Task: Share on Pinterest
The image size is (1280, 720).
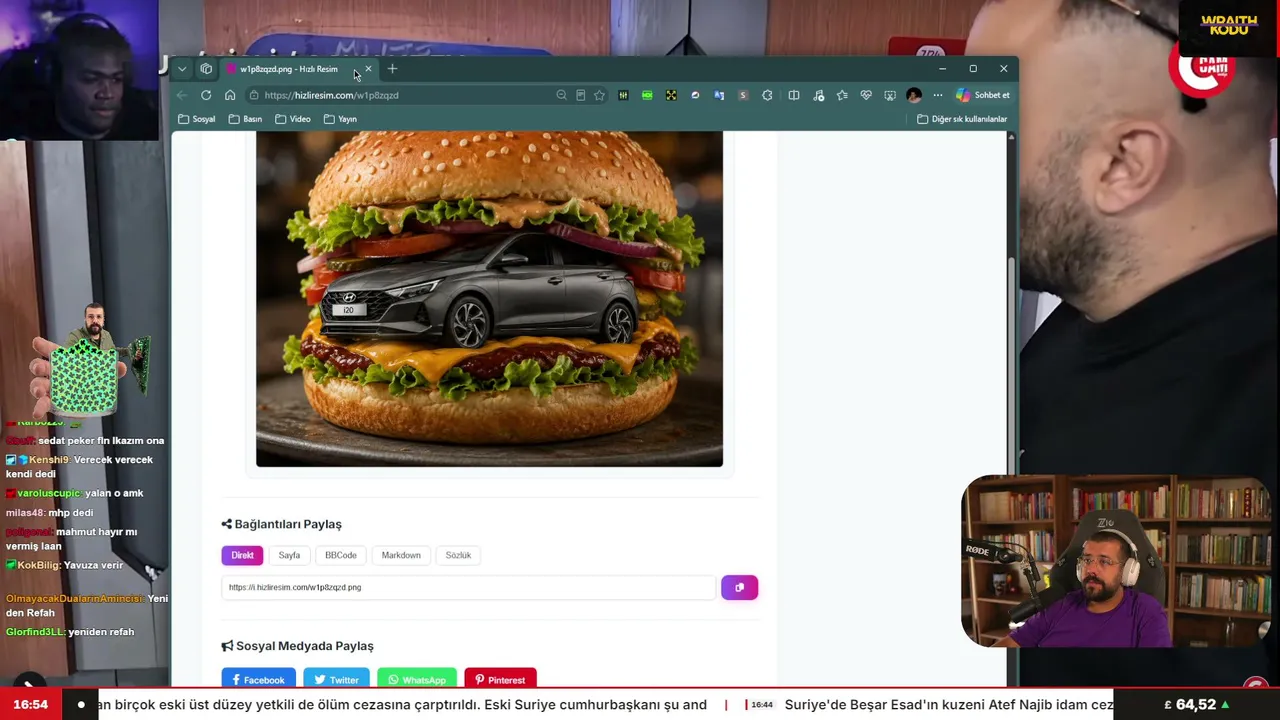Action: pos(499,679)
